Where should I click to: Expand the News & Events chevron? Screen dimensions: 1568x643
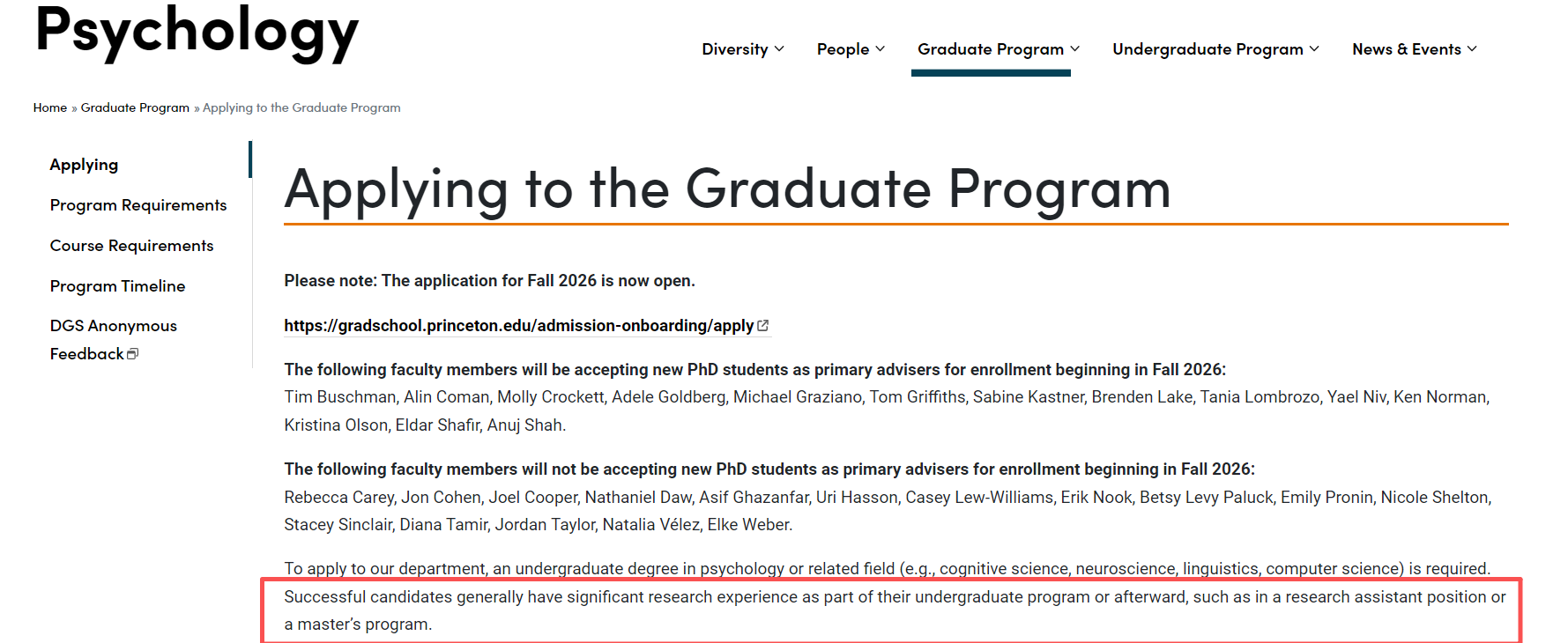[x=1472, y=49]
